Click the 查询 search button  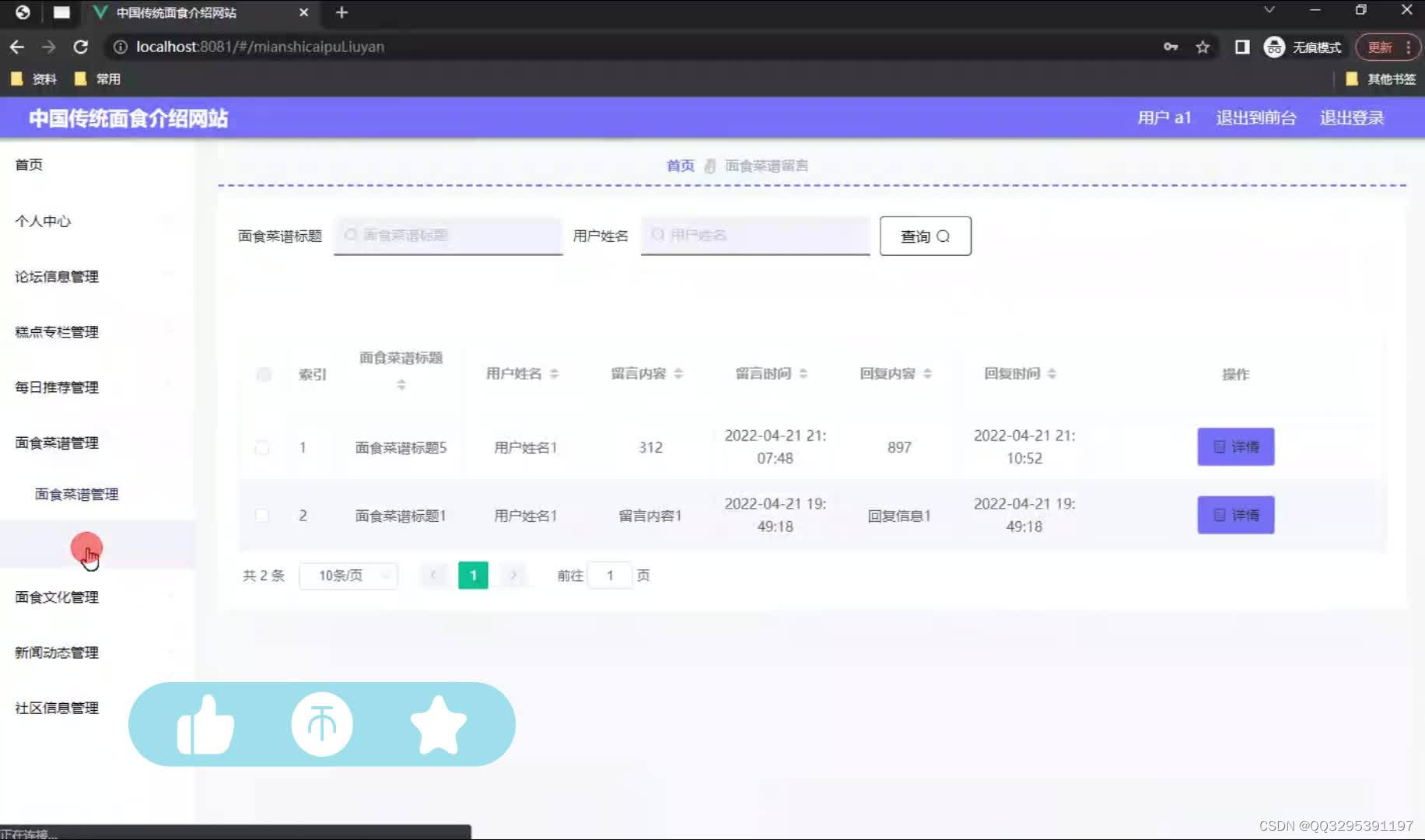click(926, 236)
